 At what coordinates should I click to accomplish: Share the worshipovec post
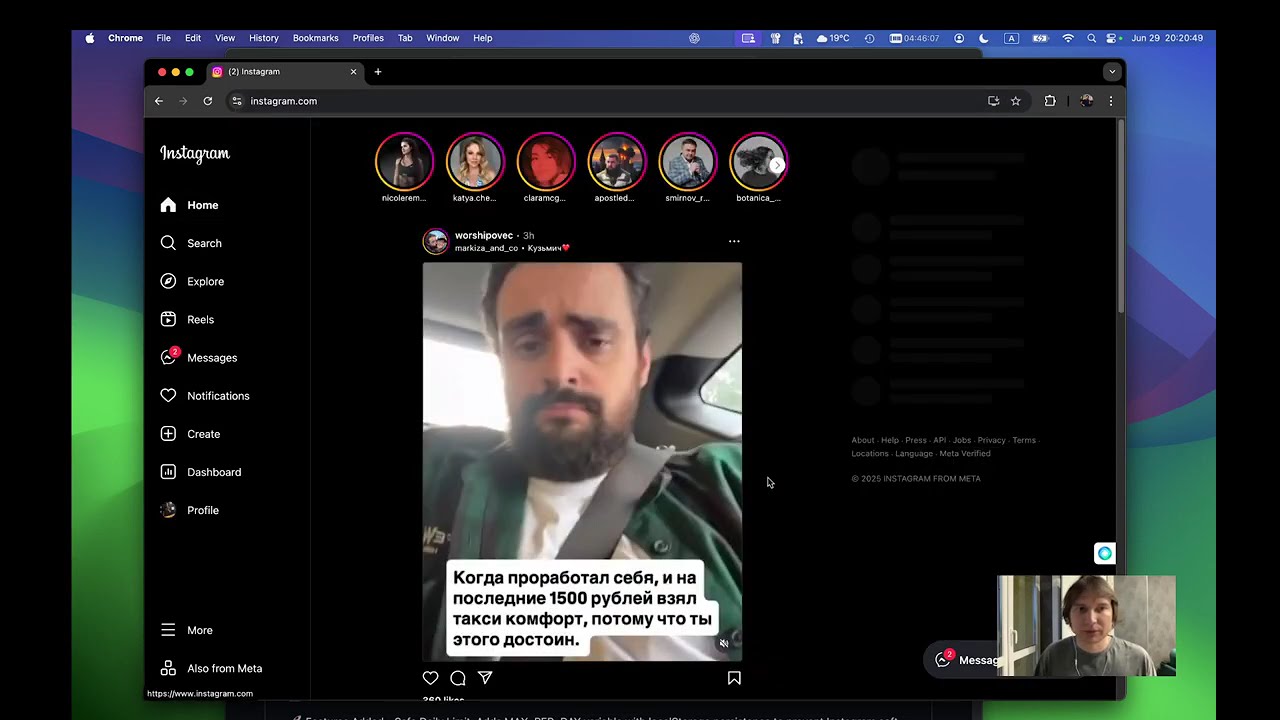[x=485, y=677]
